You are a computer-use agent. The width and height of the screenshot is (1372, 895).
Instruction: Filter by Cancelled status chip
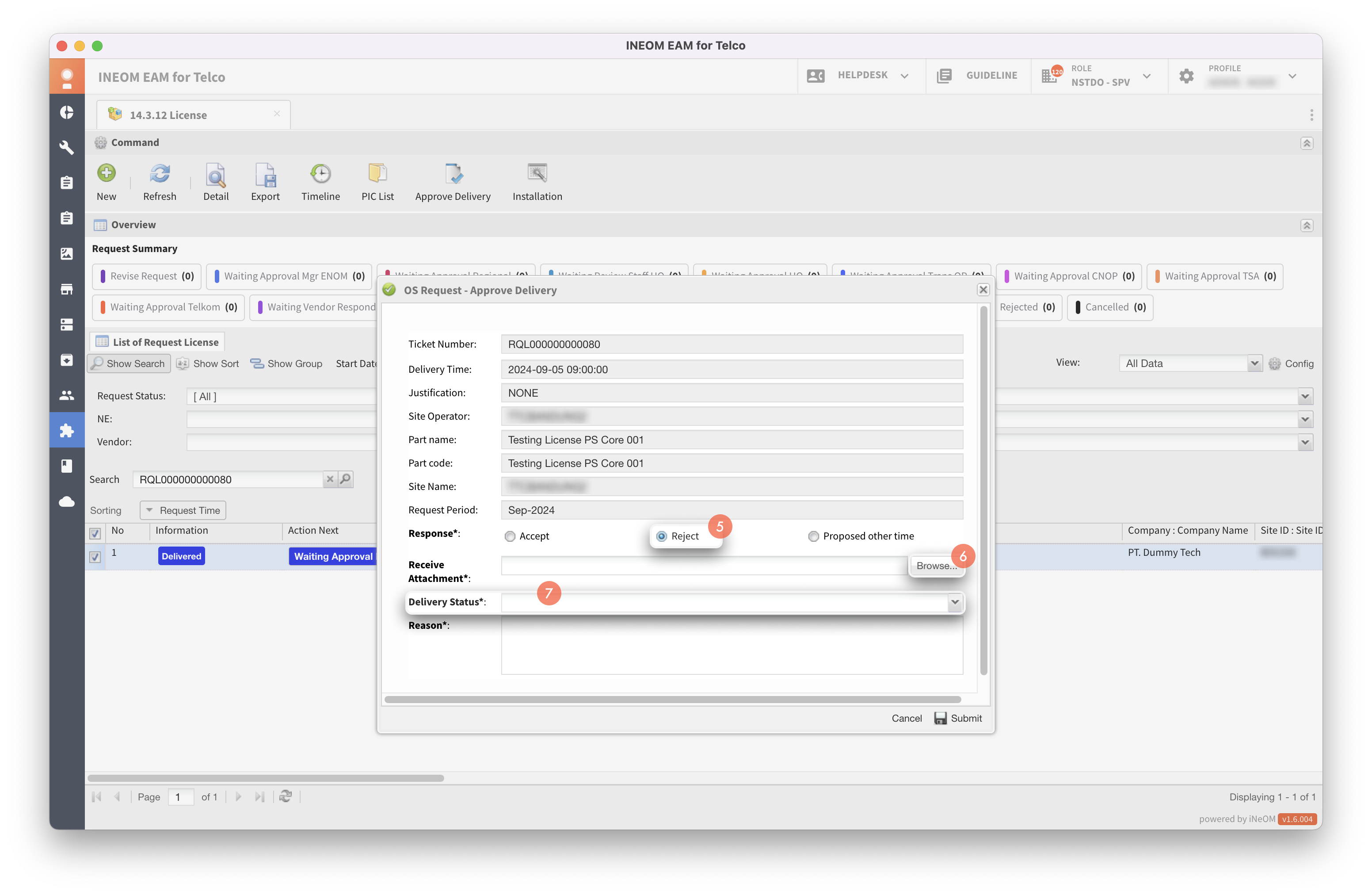(1110, 307)
